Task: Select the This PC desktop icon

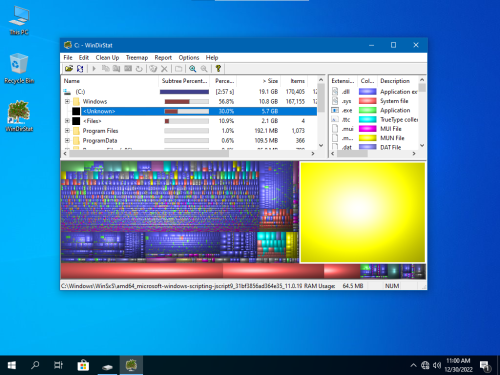Action: click(19, 20)
